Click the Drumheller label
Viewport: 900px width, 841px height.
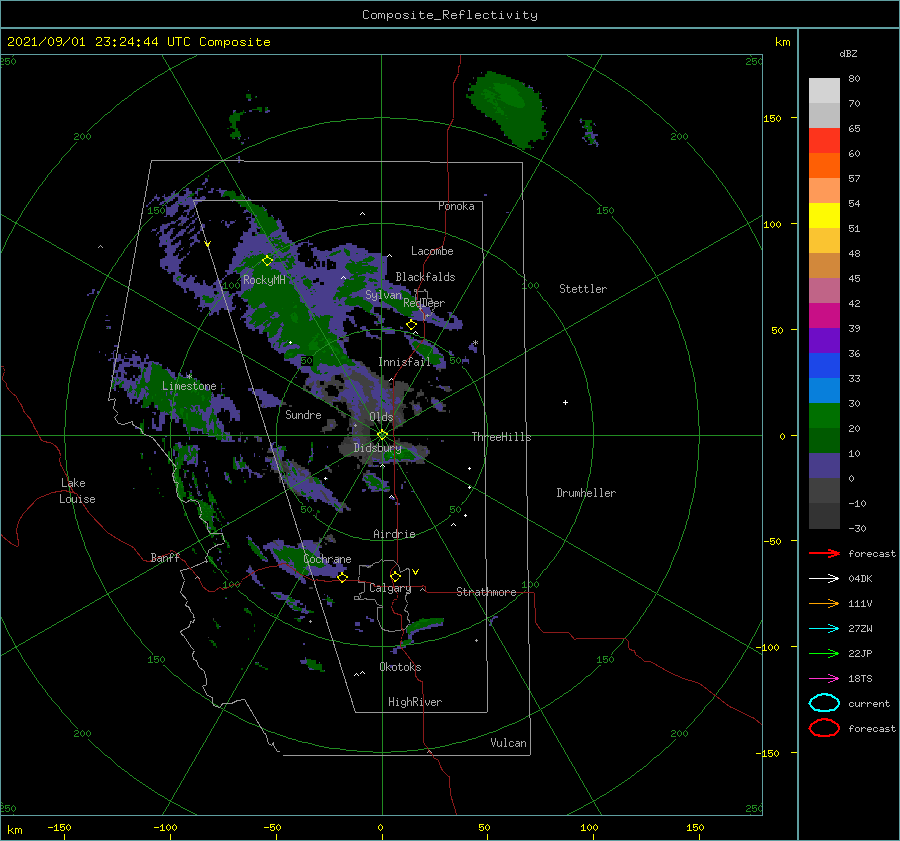pos(586,493)
